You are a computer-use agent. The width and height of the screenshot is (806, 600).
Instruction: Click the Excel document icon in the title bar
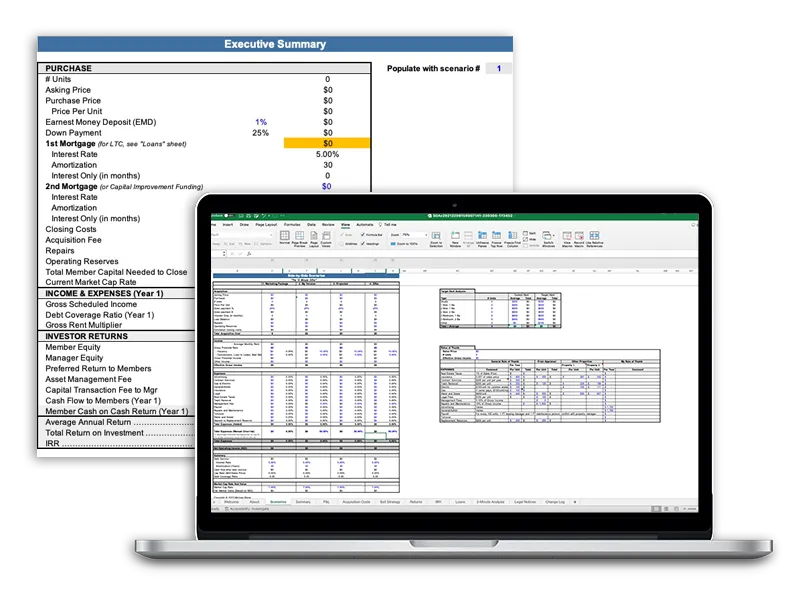click(430, 216)
